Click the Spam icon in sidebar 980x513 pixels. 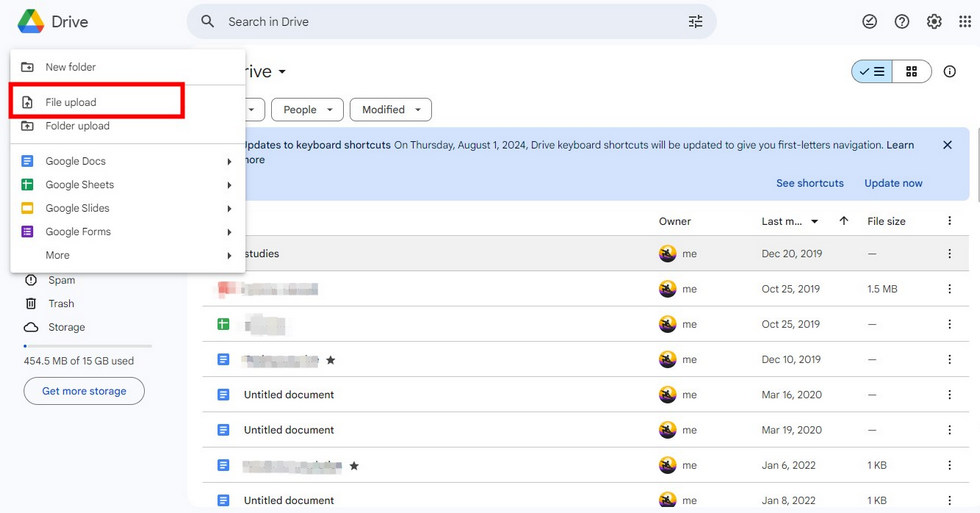[31, 280]
